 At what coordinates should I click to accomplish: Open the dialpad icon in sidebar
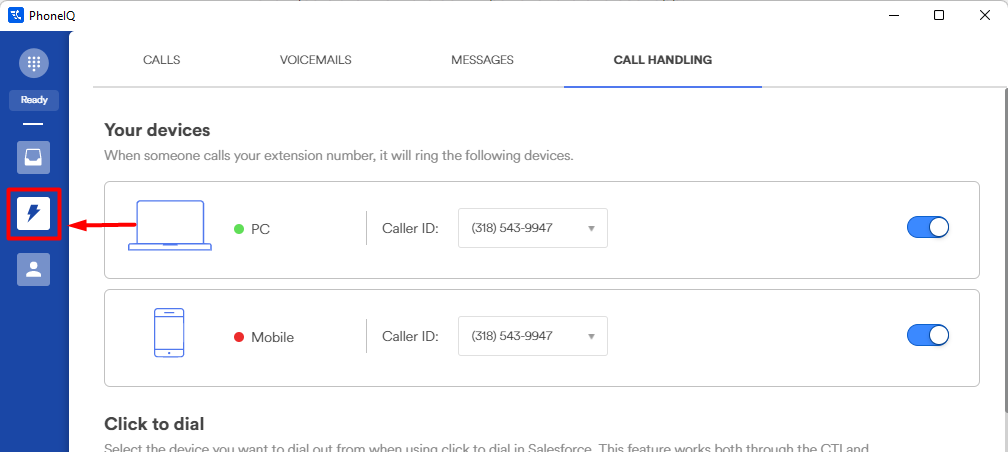[x=34, y=63]
